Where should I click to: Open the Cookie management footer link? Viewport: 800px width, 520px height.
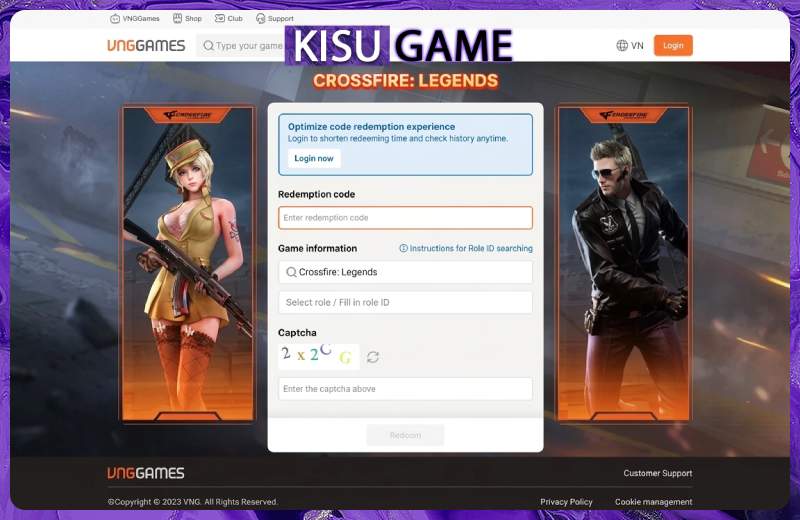[654, 502]
